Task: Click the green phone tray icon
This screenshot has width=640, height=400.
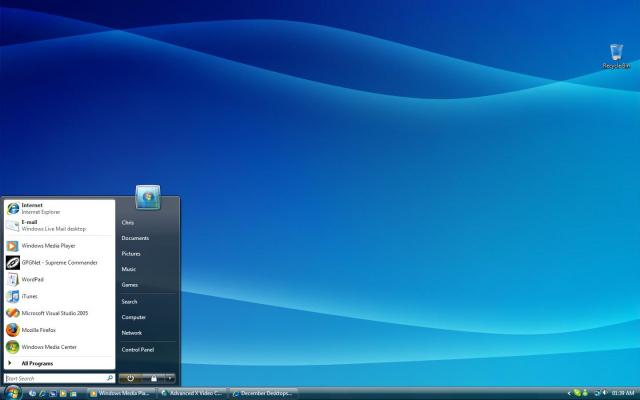Action: 577,392
